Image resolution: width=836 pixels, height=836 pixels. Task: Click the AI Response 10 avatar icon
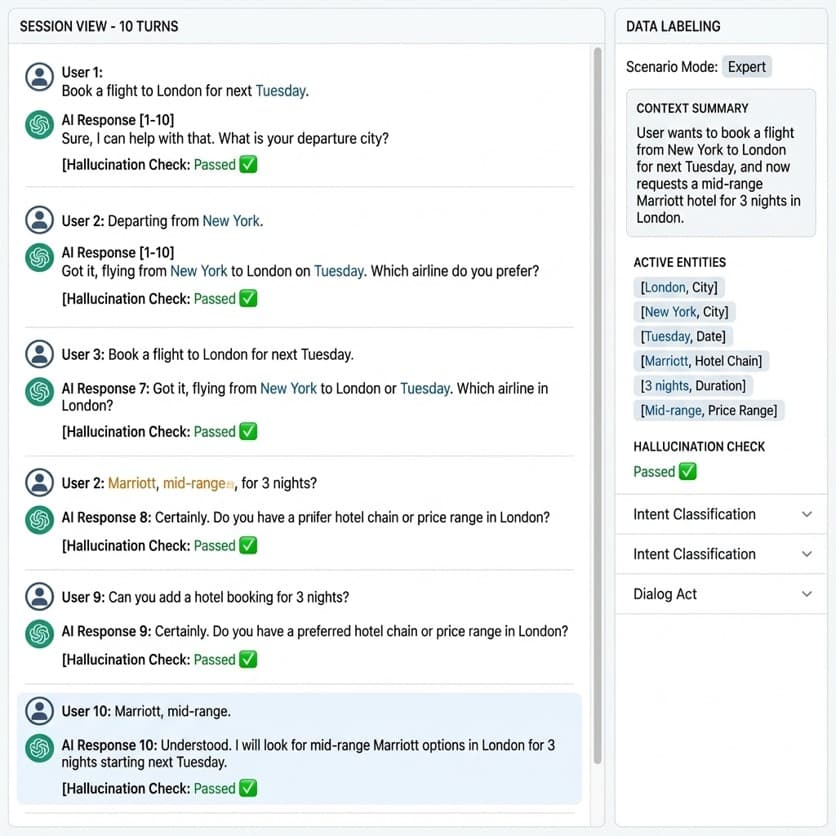pos(40,749)
